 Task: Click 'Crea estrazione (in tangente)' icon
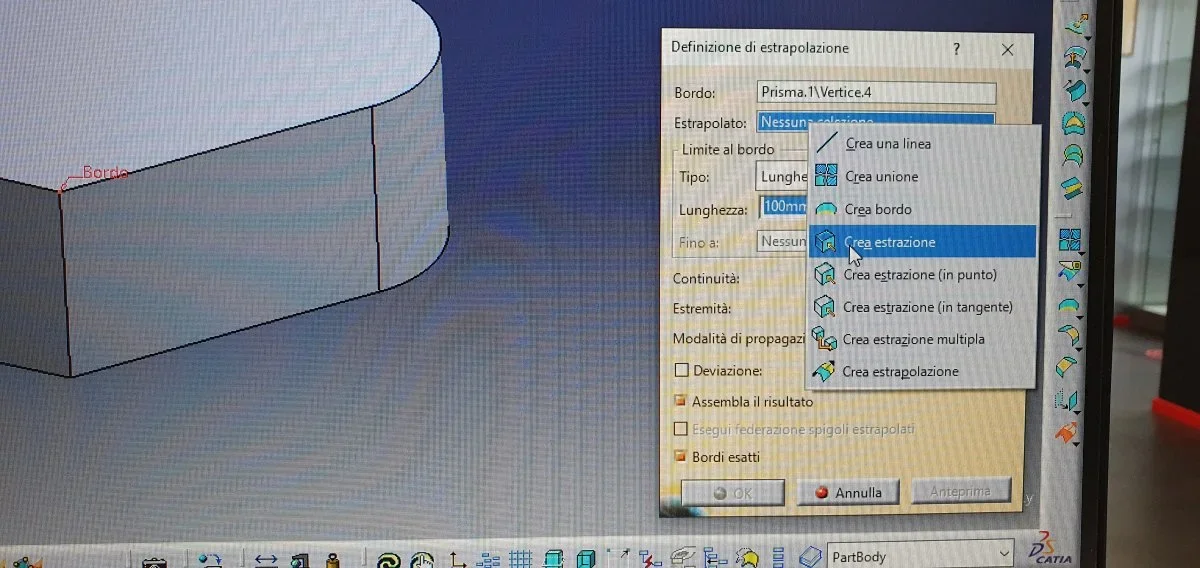(x=825, y=306)
